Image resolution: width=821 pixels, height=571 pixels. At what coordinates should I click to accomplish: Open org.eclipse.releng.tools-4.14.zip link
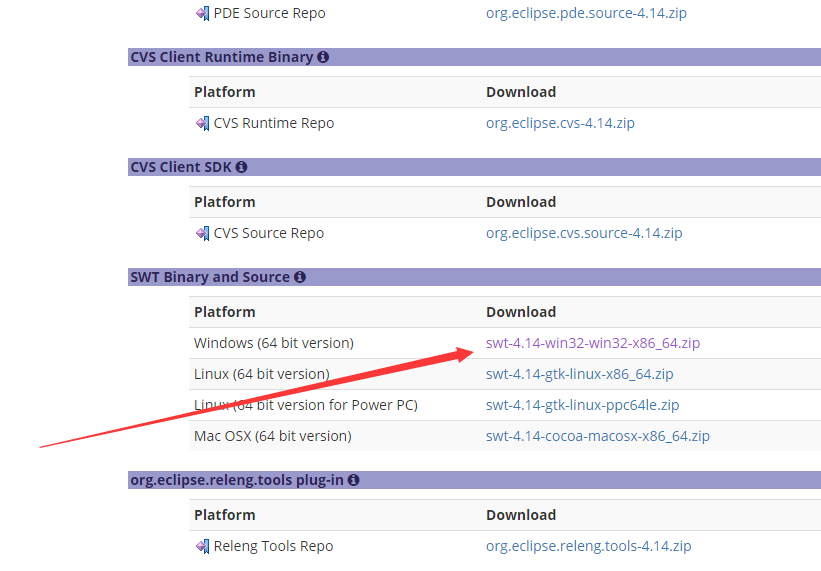coord(588,546)
